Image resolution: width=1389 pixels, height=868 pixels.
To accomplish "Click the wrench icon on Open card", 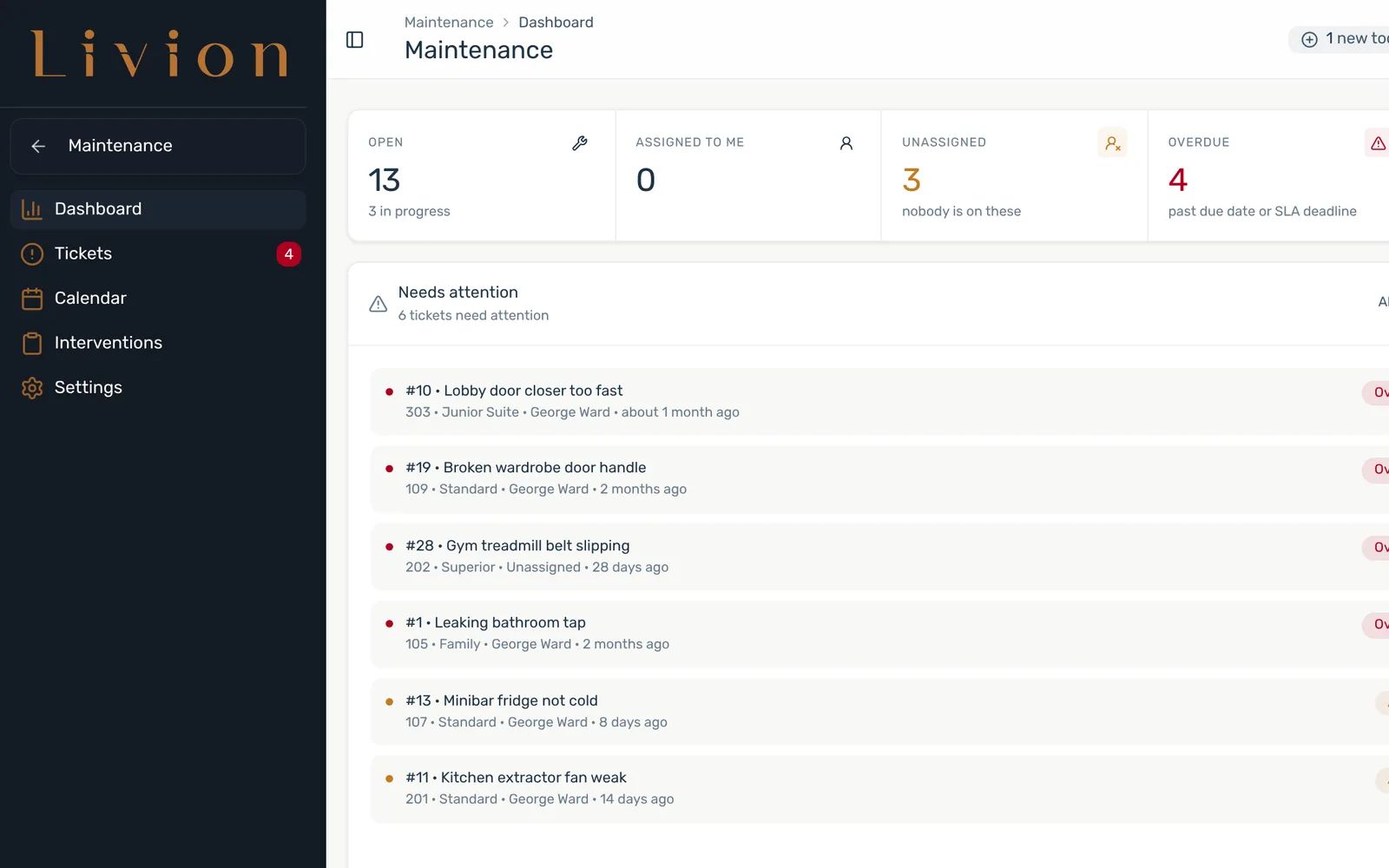I will pos(580,143).
